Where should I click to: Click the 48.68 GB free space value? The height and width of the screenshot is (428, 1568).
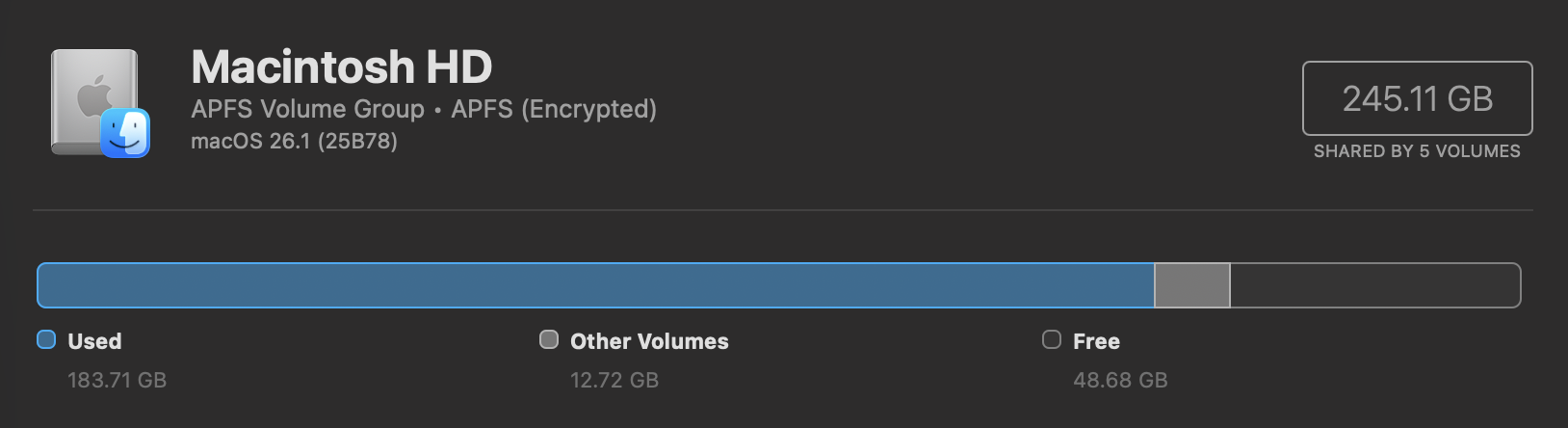(x=1120, y=380)
